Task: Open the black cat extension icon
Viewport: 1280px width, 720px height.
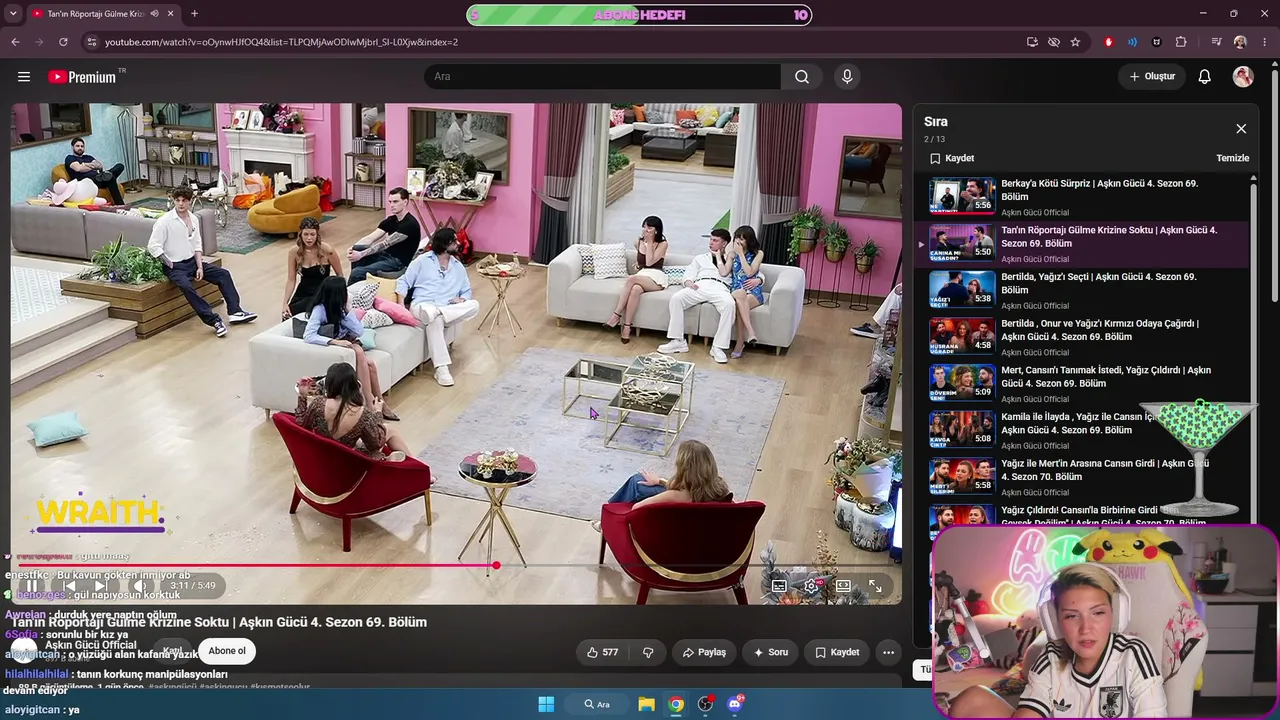Action: pos(1157,42)
